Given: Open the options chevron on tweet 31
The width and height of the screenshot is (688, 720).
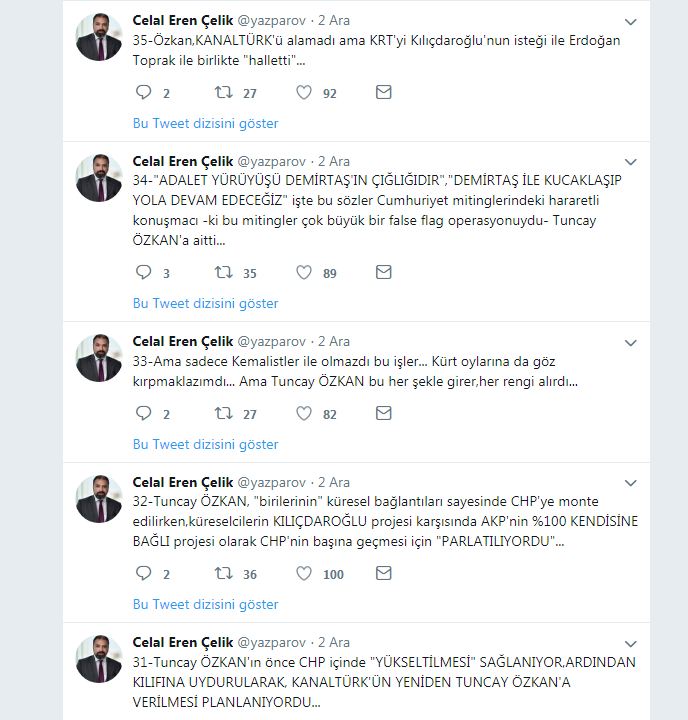Looking at the screenshot, I should click(x=630, y=643).
